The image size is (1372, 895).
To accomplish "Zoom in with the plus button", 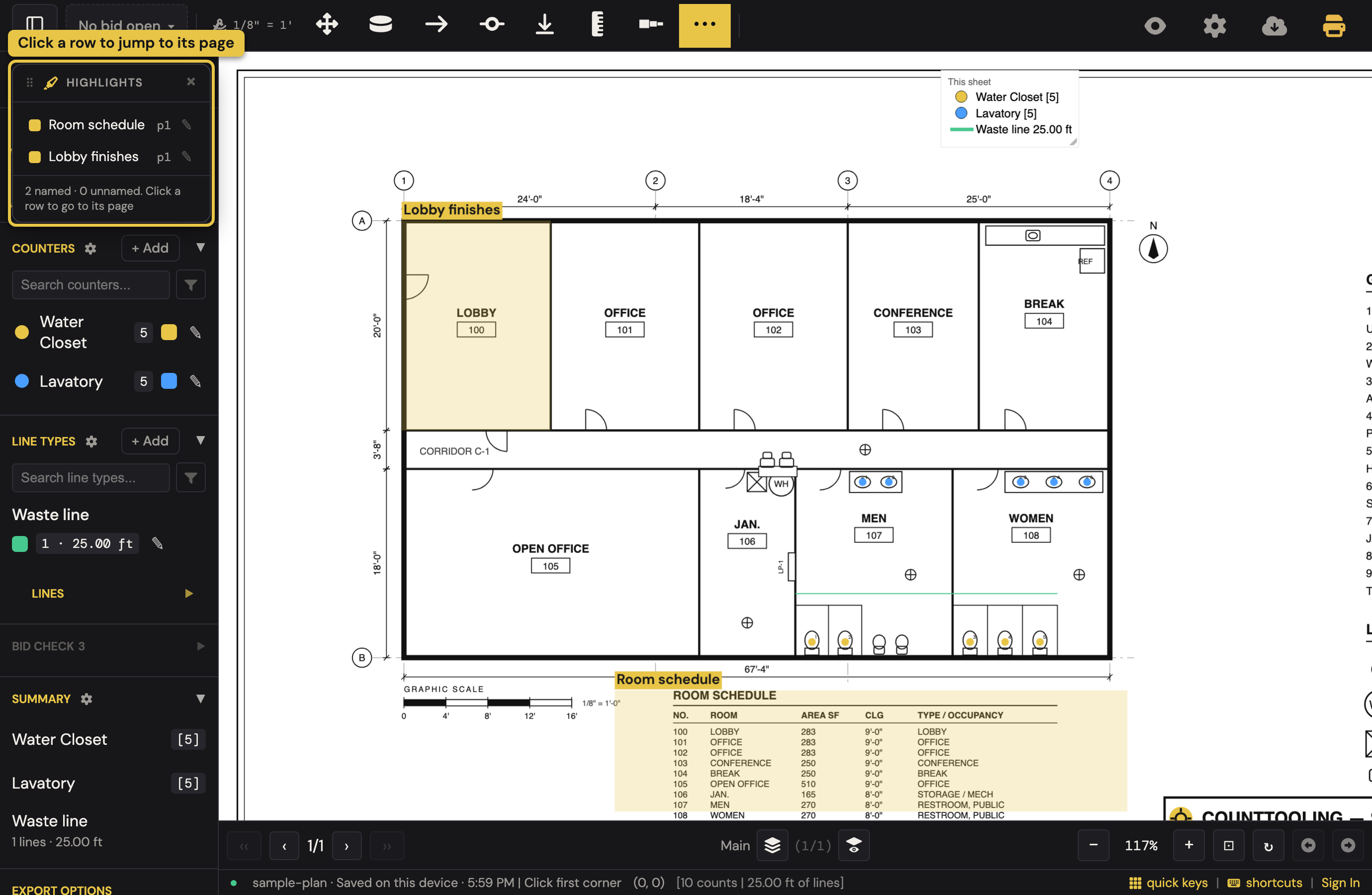I will pos(1189,845).
